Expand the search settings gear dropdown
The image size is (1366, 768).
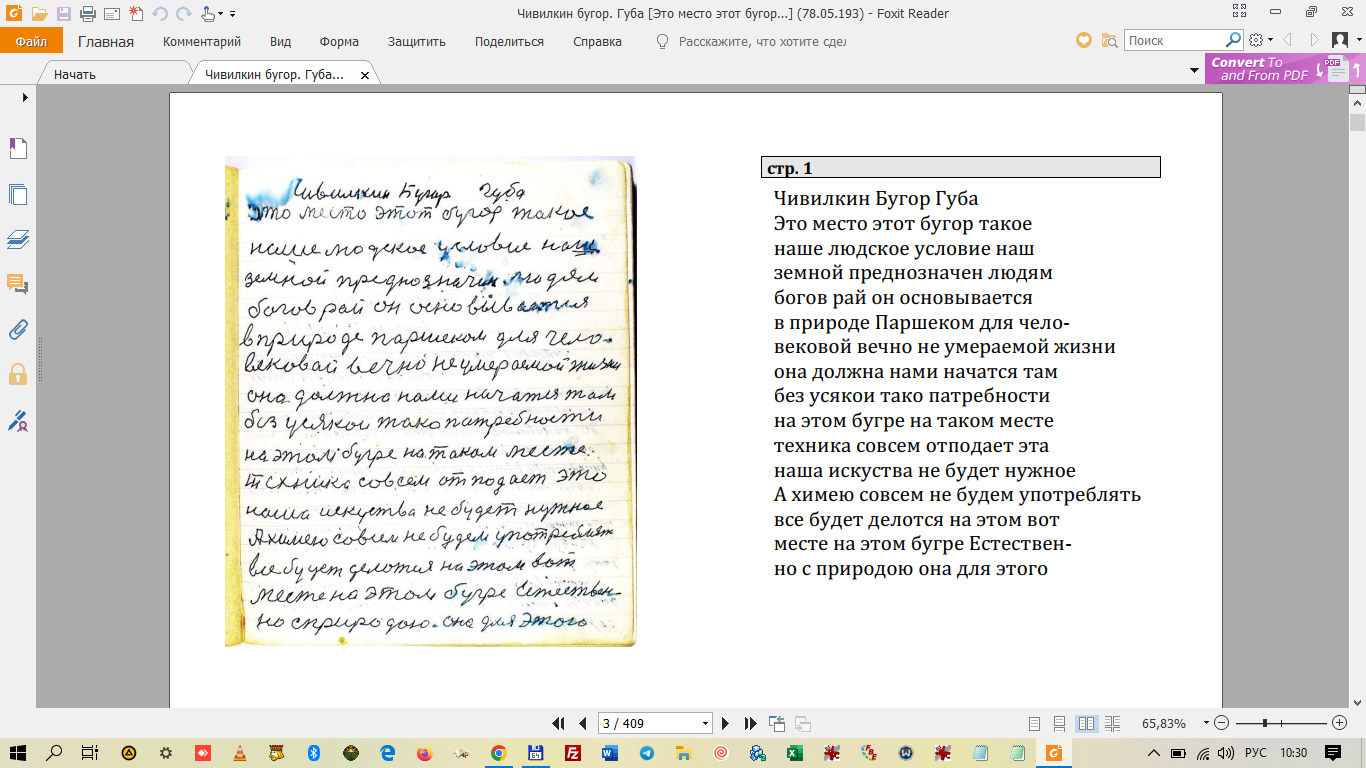pyautogui.click(x=1270, y=41)
